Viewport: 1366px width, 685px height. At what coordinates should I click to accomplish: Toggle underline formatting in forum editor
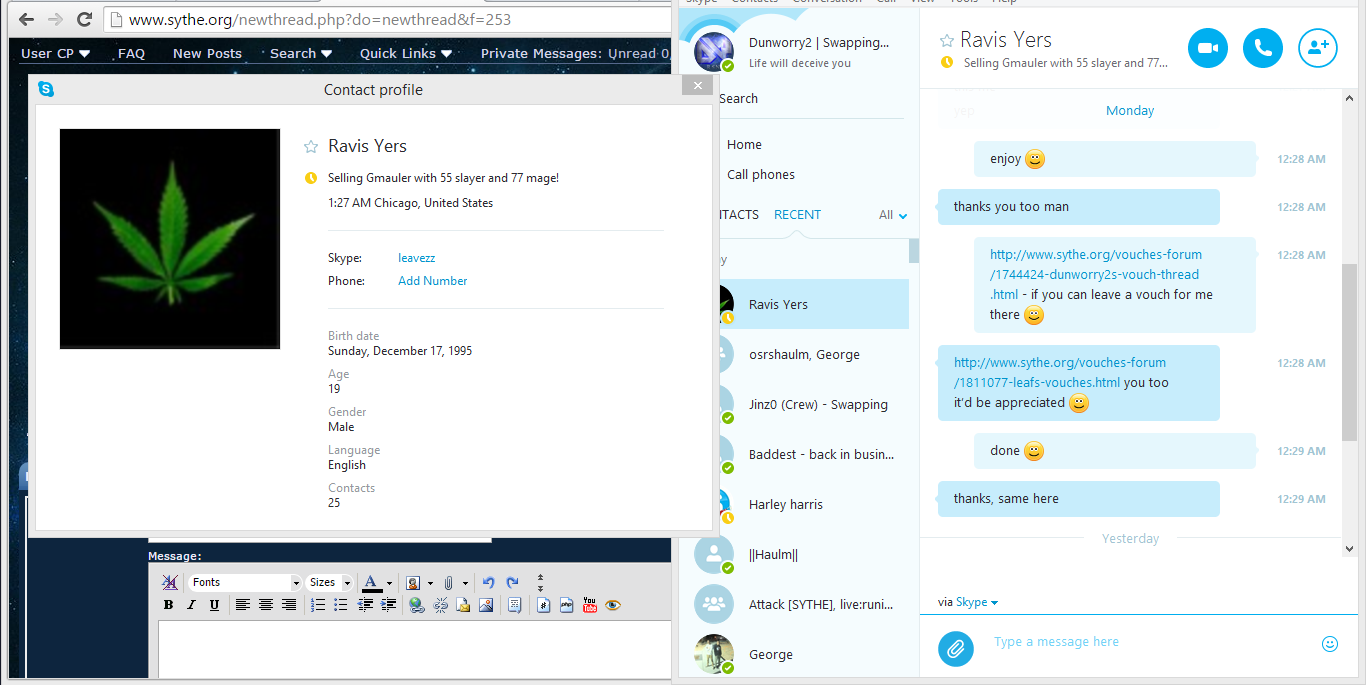tap(214, 605)
